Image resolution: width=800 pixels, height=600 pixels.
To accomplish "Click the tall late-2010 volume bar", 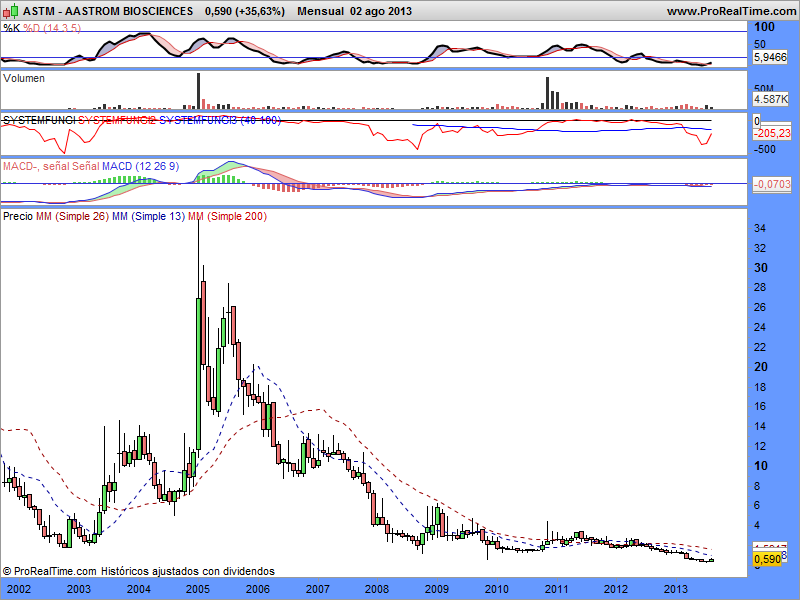I will (547, 93).
